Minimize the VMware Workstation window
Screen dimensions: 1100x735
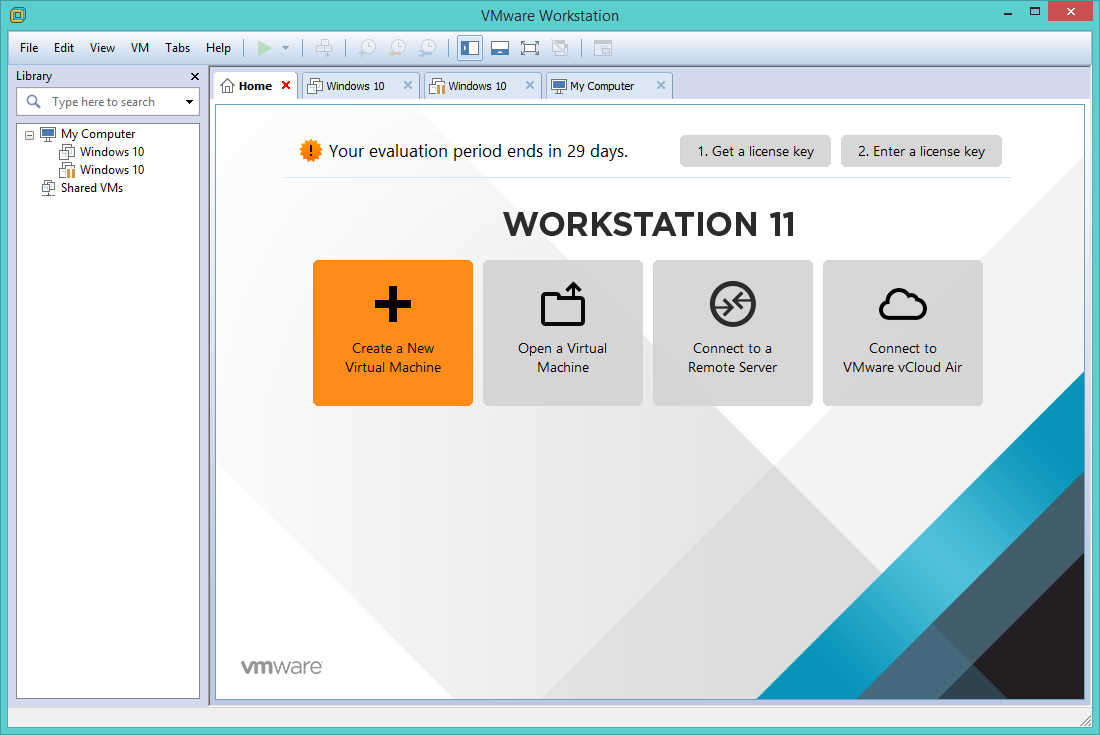point(1008,13)
